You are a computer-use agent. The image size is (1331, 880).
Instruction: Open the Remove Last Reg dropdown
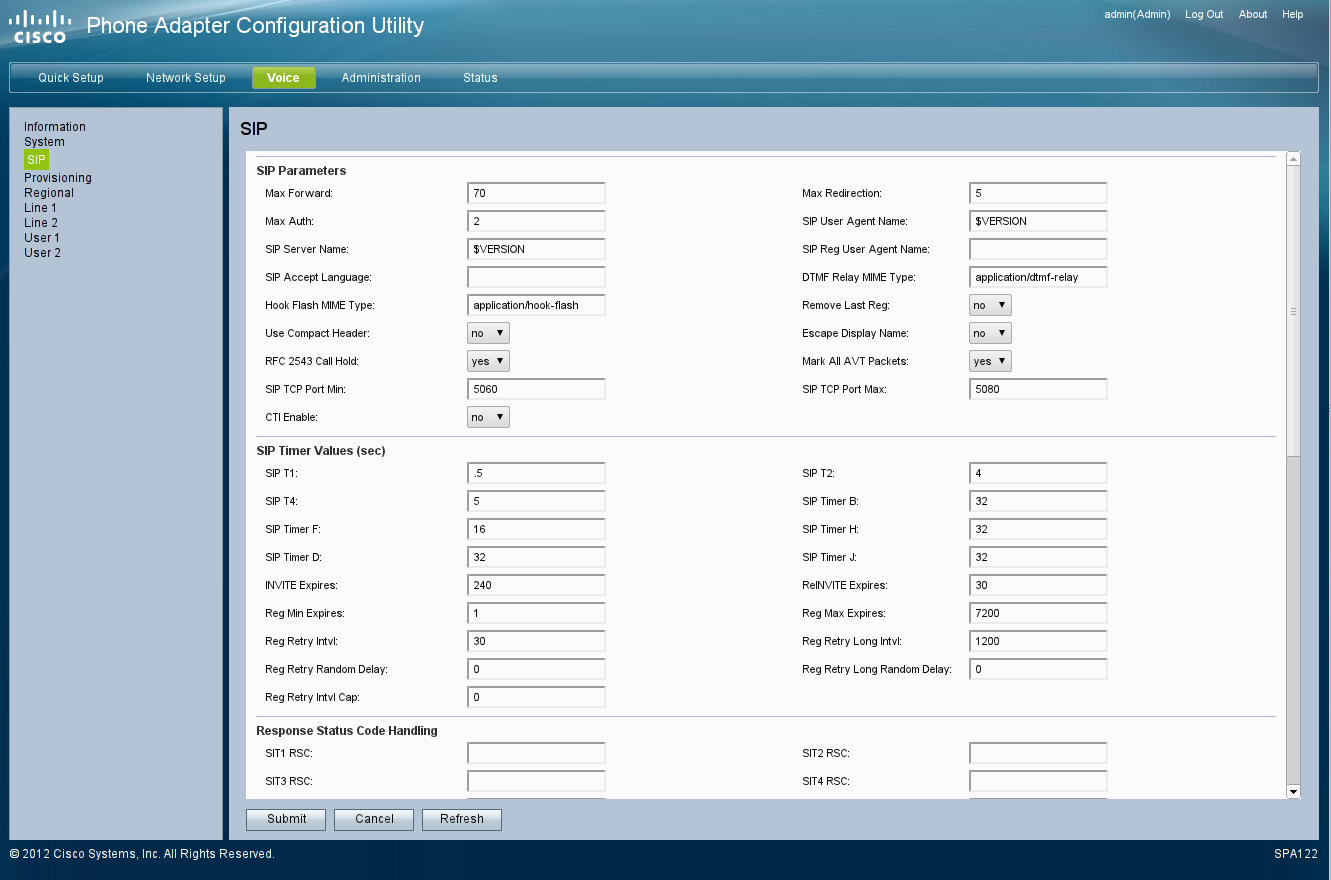coord(989,305)
